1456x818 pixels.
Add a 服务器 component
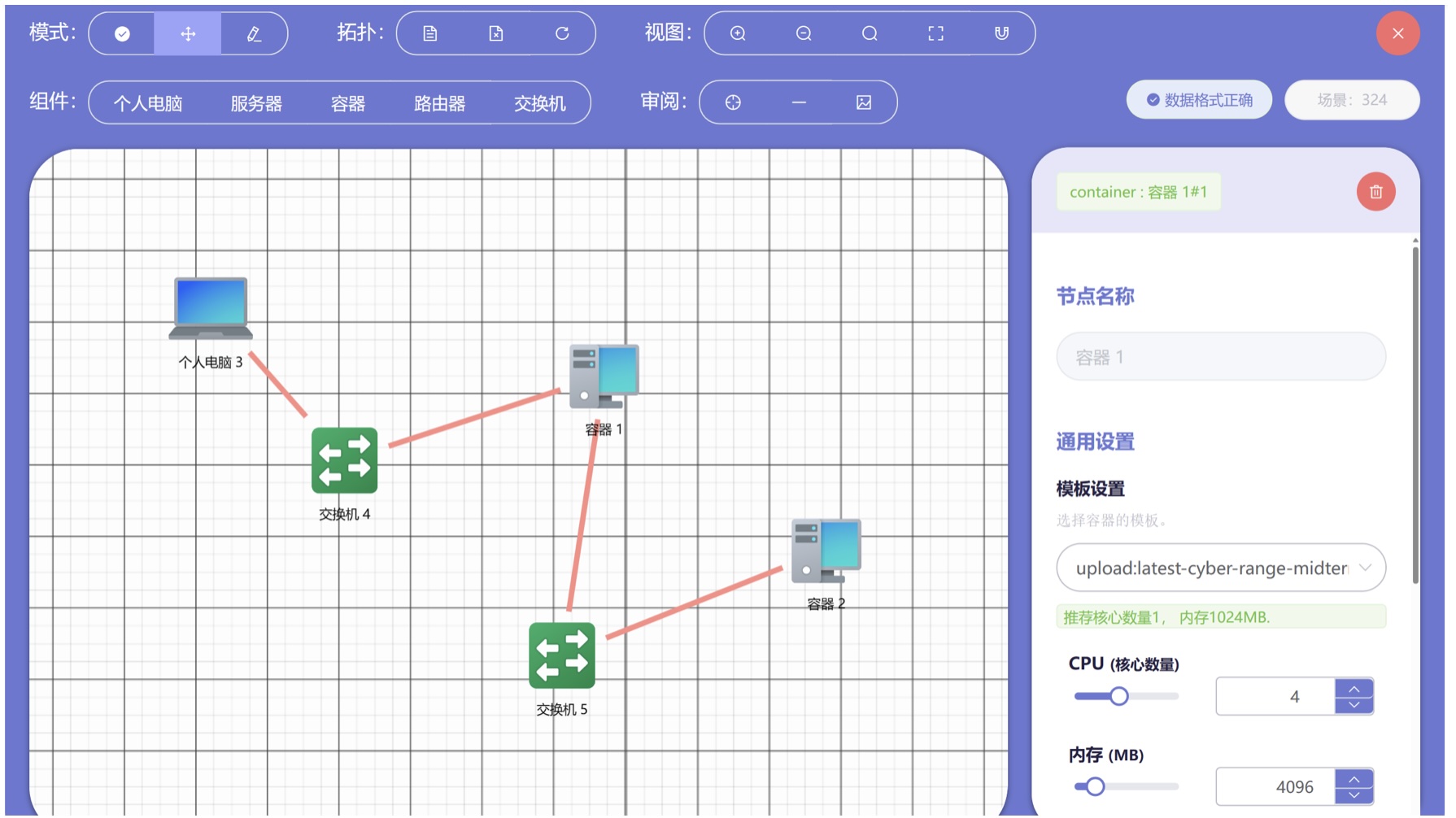coord(256,103)
